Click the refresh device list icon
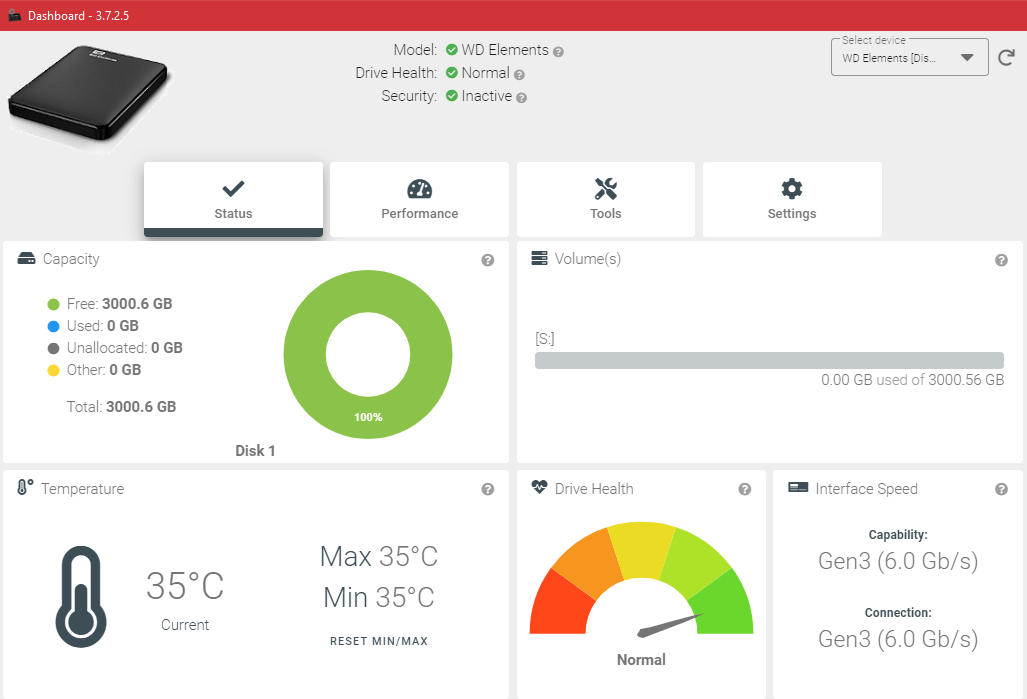The width and height of the screenshot is (1027, 699). tap(1006, 58)
